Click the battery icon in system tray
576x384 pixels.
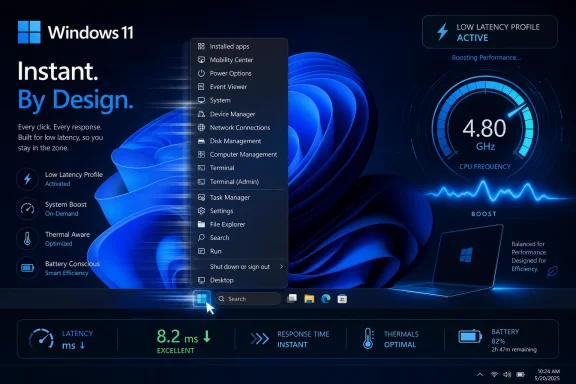521,374
